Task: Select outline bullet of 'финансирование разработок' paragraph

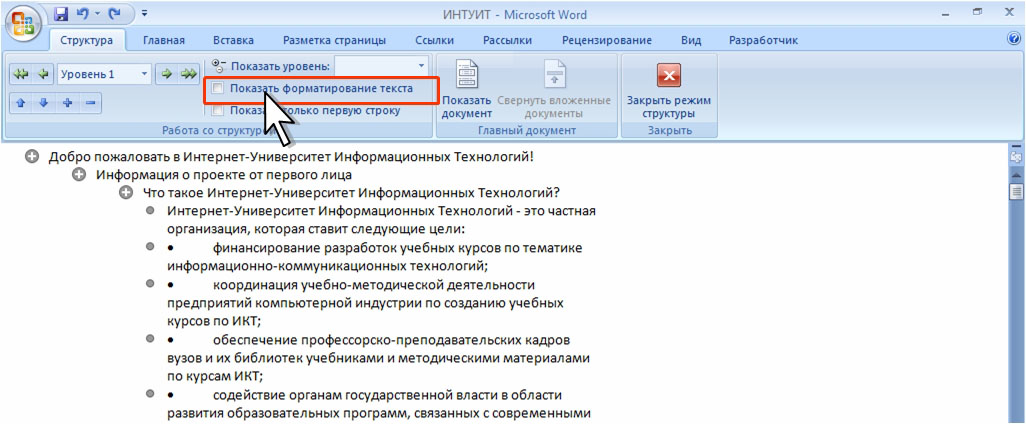Action: tap(150, 247)
